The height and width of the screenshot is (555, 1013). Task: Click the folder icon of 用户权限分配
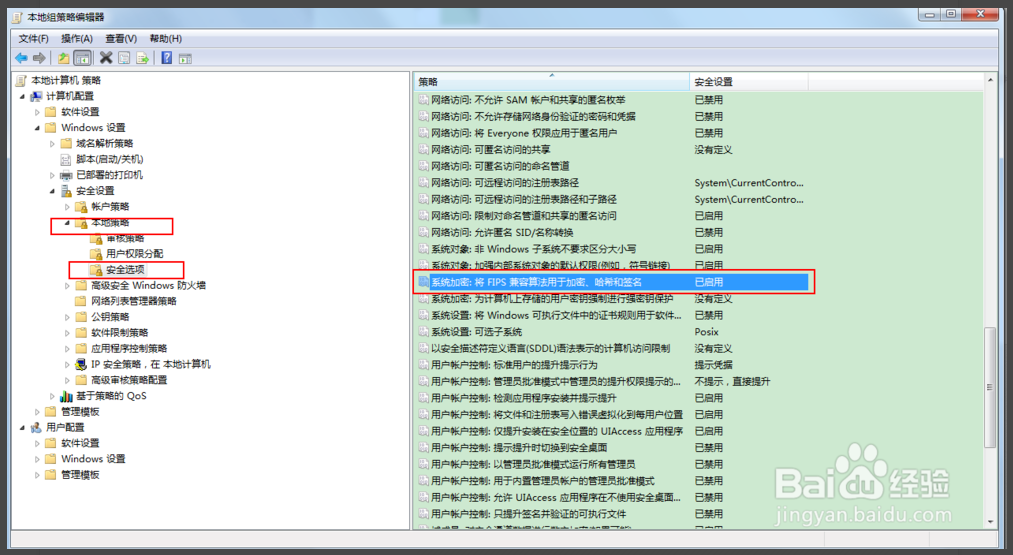96,254
